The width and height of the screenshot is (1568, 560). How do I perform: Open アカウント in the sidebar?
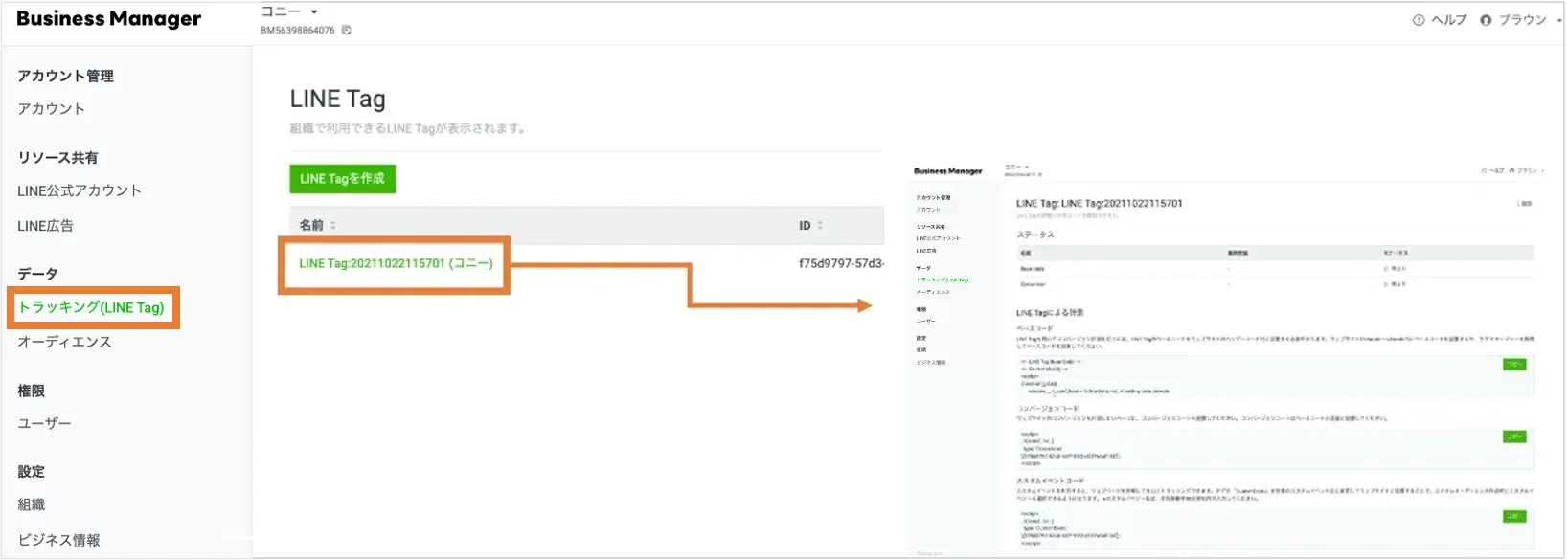(51, 109)
